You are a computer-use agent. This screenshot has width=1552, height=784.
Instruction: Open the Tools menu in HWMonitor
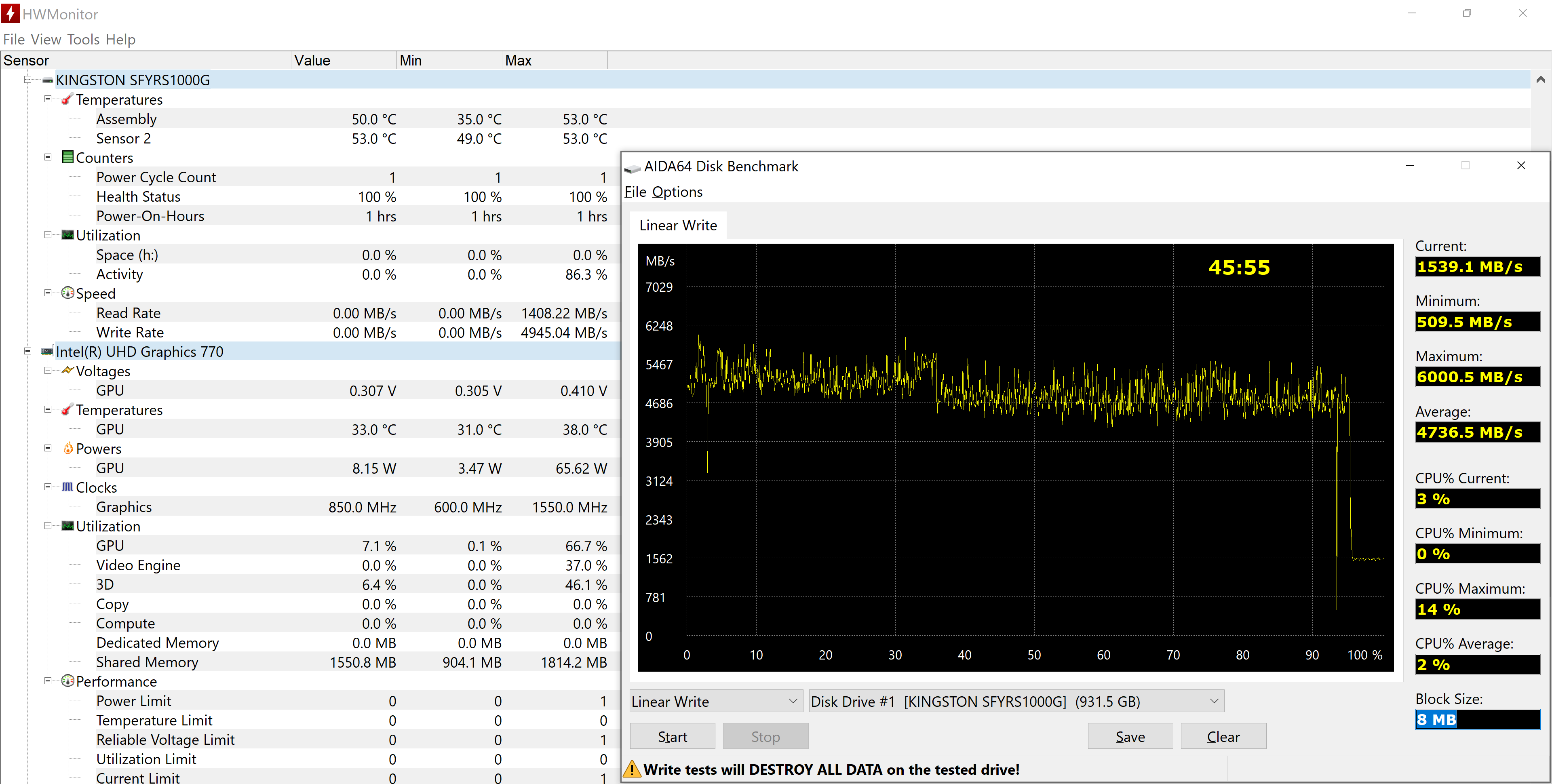pos(83,40)
